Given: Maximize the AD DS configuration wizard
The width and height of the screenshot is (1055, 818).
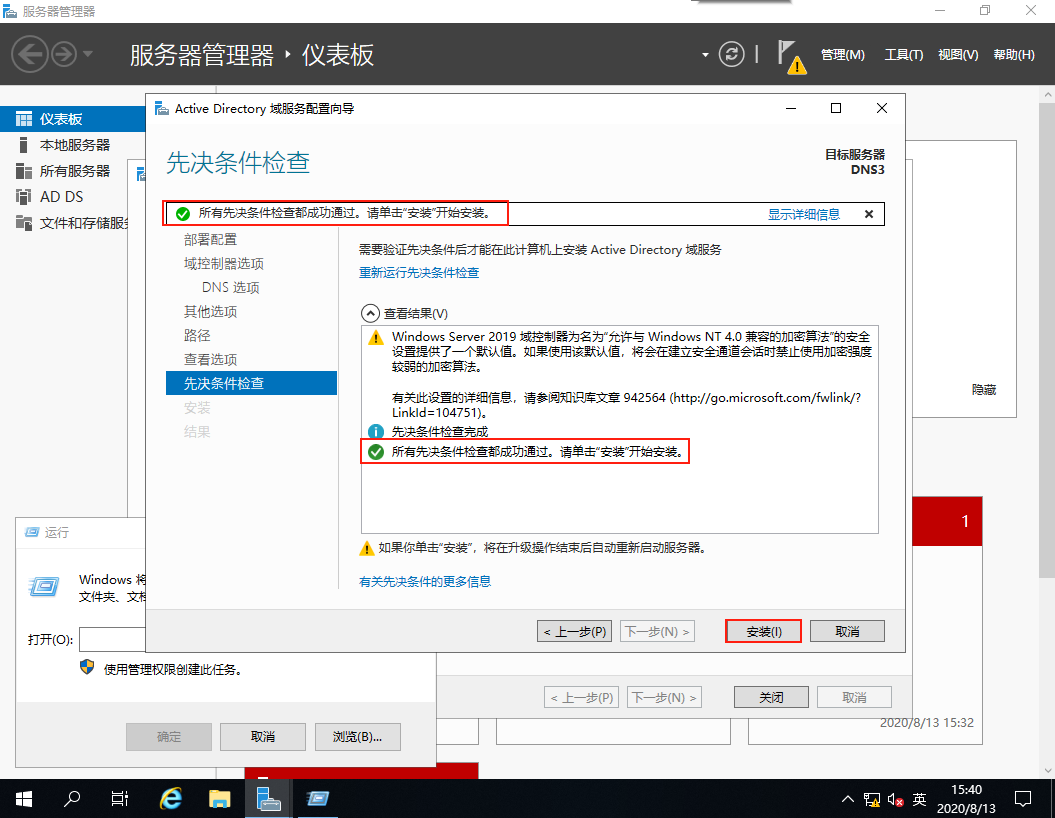Looking at the screenshot, I should pos(836,108).
